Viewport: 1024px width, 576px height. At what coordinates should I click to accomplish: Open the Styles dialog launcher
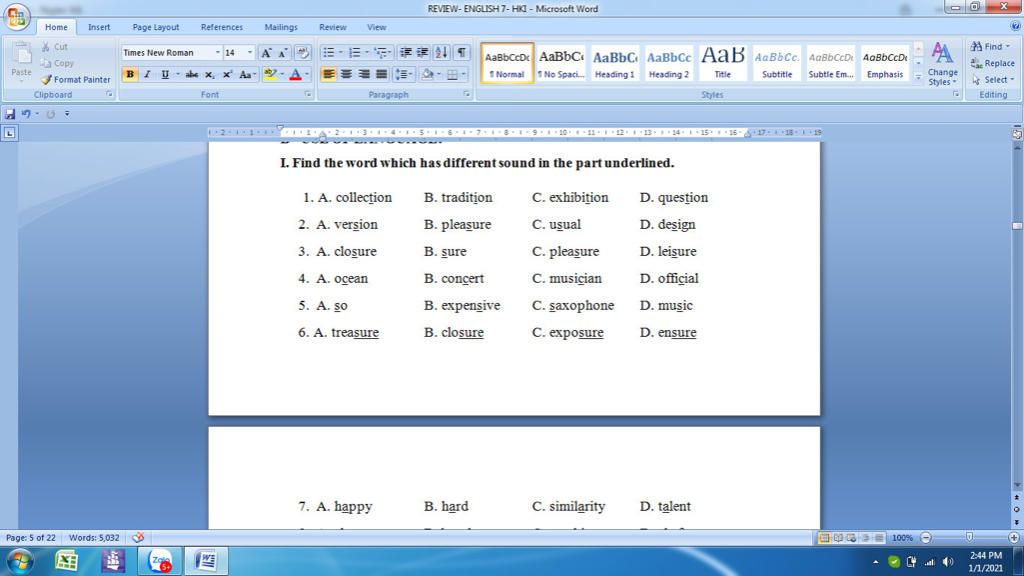(x=955, y=95)
